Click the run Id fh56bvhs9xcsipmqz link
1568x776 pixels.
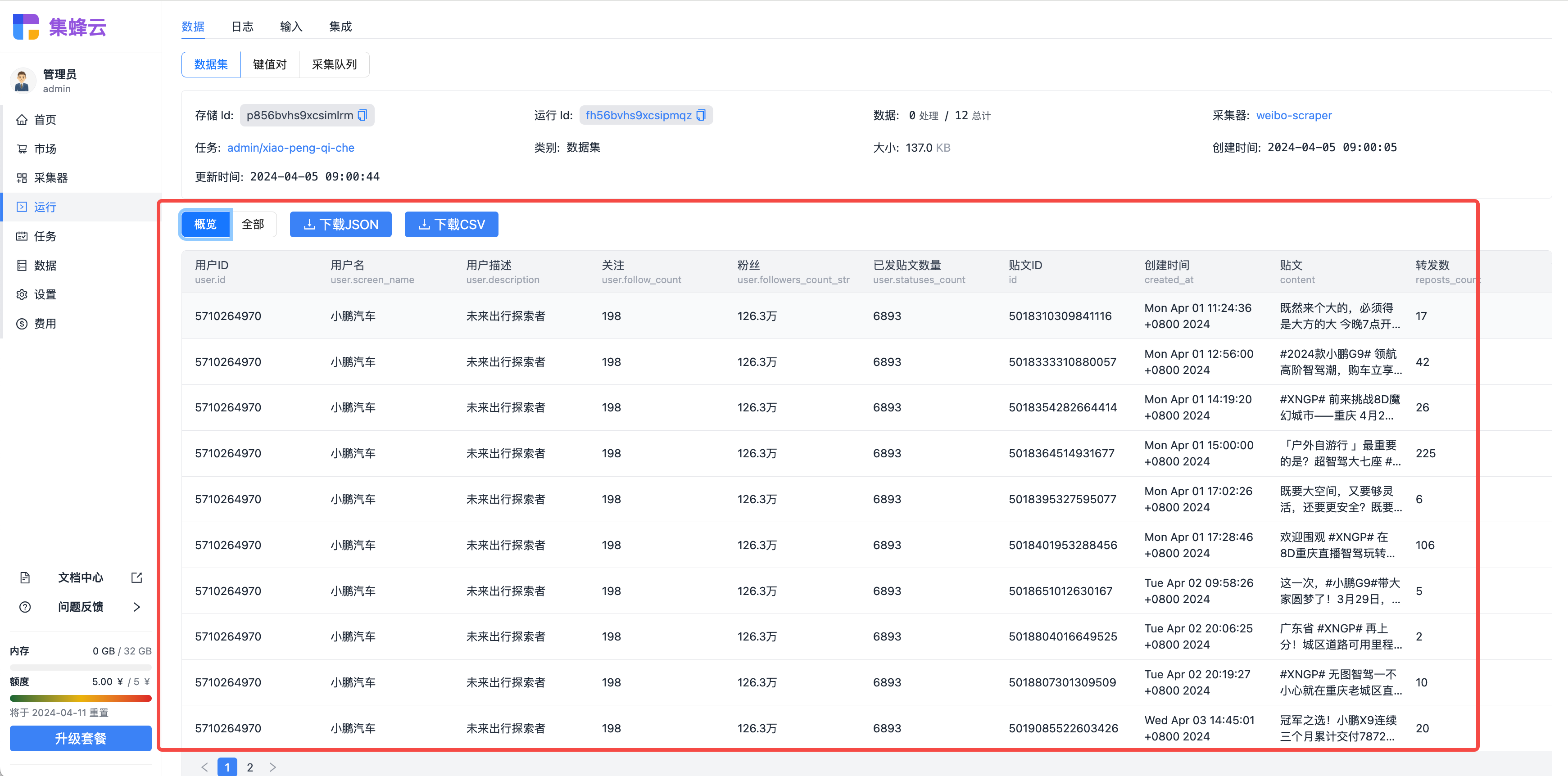coord(638,115)
